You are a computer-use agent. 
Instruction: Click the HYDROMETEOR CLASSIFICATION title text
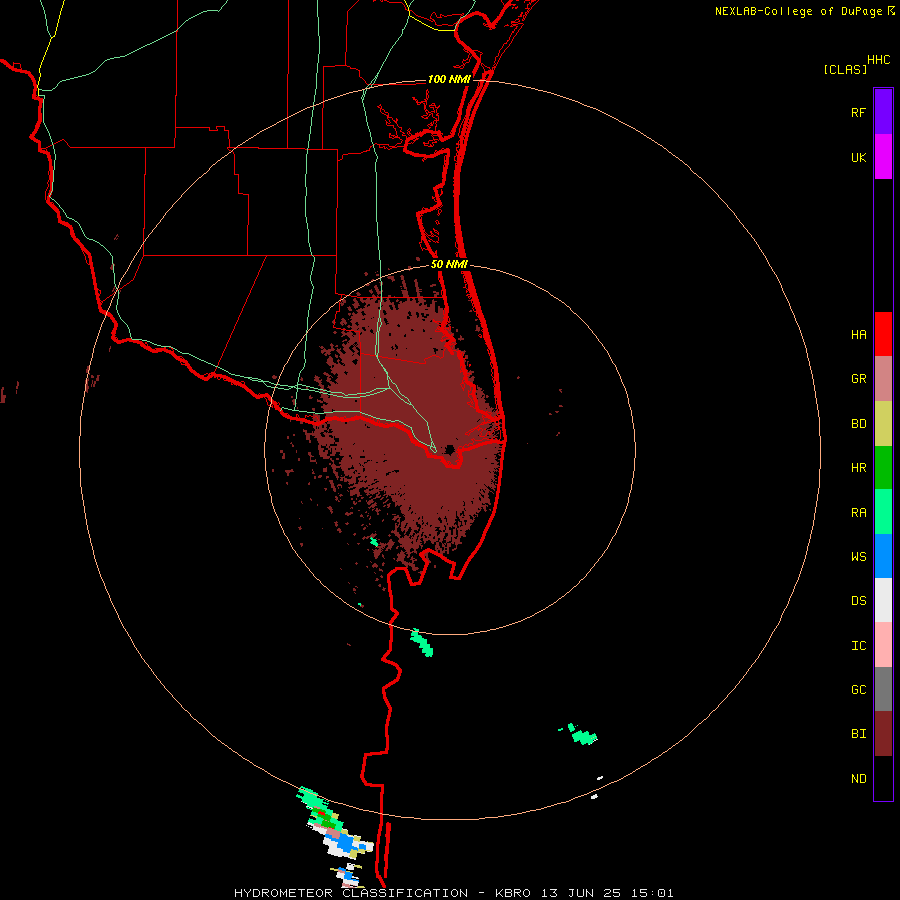pyautogui.click(x=351, y=893)
